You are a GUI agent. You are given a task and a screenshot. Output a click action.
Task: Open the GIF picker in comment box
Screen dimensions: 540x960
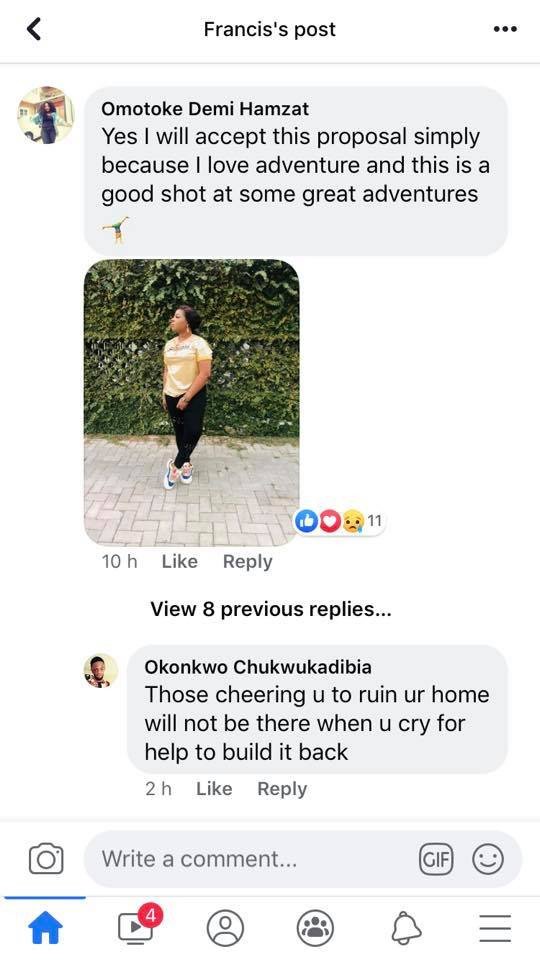pos(436,859)
